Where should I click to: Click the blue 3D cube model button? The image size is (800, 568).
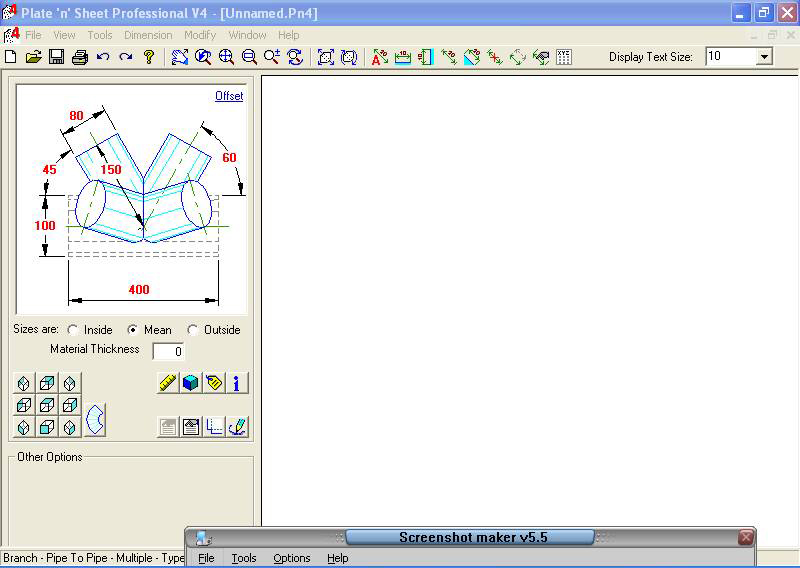191,383
